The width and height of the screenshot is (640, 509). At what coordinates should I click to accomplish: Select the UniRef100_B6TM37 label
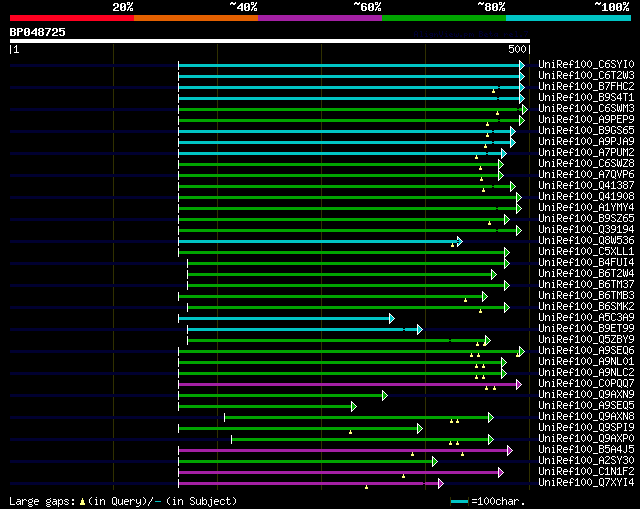click(x=586, y=285)
